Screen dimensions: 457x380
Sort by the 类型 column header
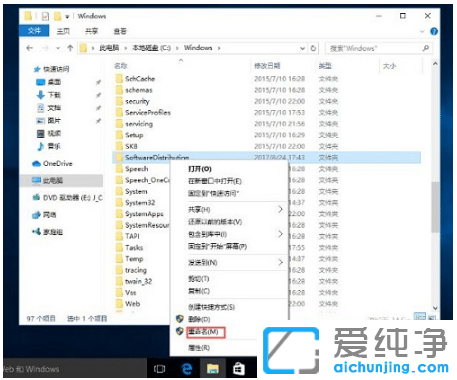click(x=325, y=66)
